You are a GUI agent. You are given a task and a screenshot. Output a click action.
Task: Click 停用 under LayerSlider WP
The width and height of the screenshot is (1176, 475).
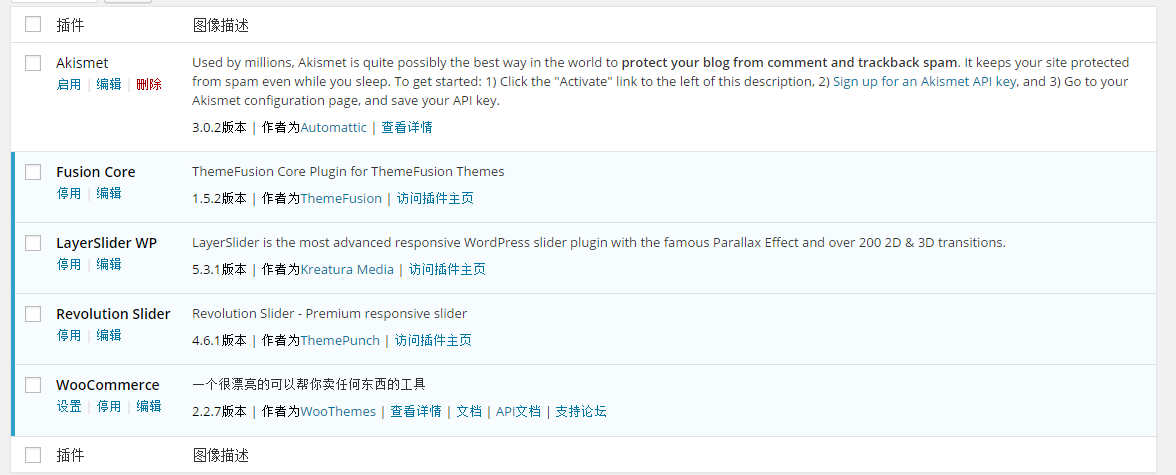[69, 265]
